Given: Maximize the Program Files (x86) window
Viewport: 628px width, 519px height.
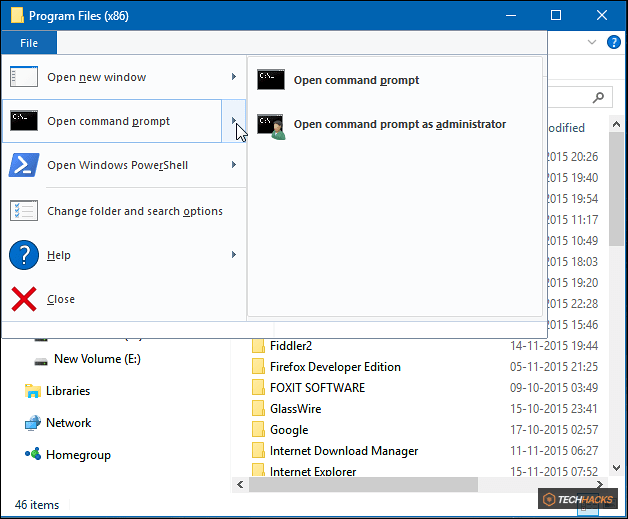Looking at the screenshot, I should pos(556,16).
